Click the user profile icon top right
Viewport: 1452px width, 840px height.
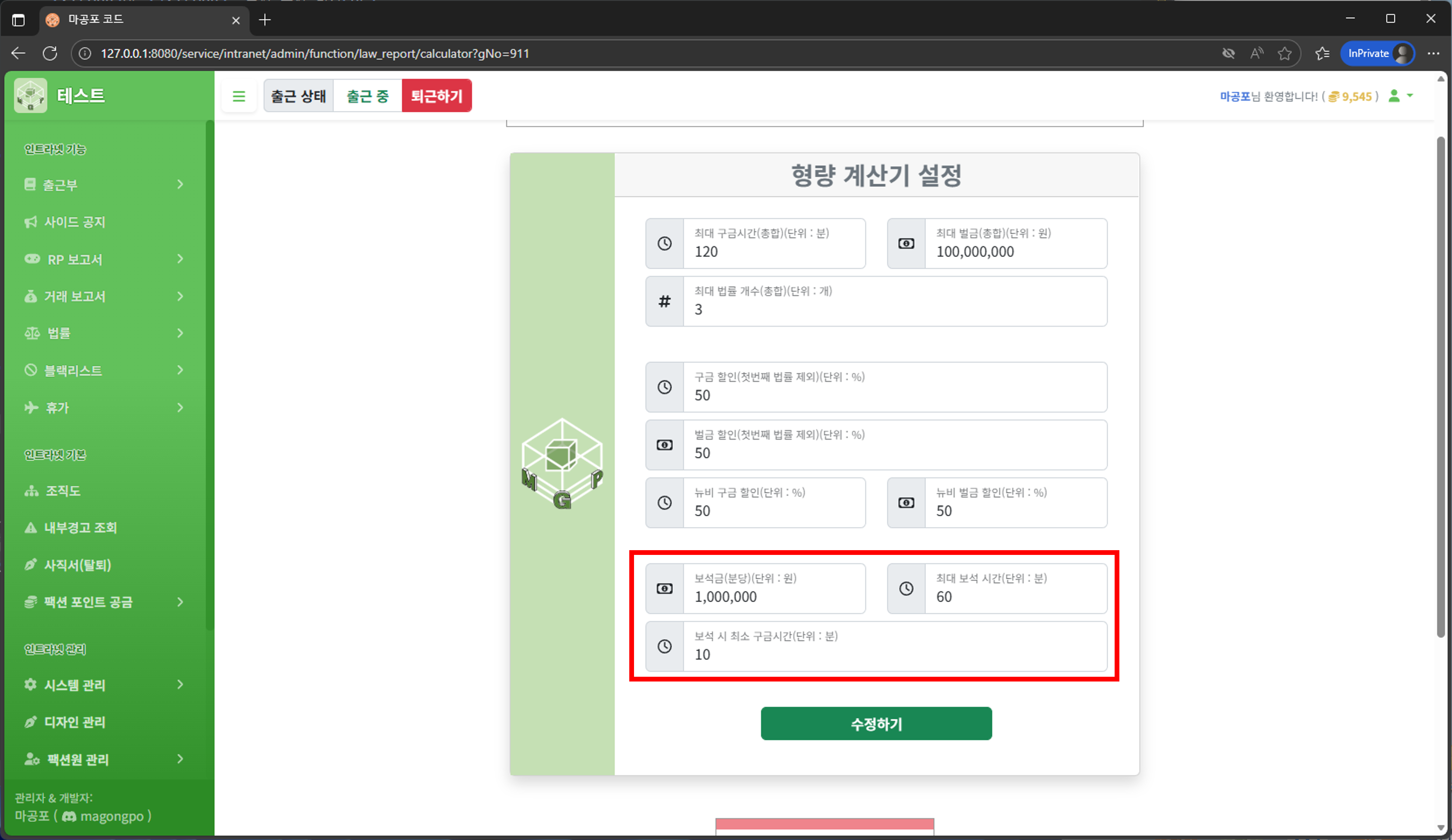[x=1395, y=96]
